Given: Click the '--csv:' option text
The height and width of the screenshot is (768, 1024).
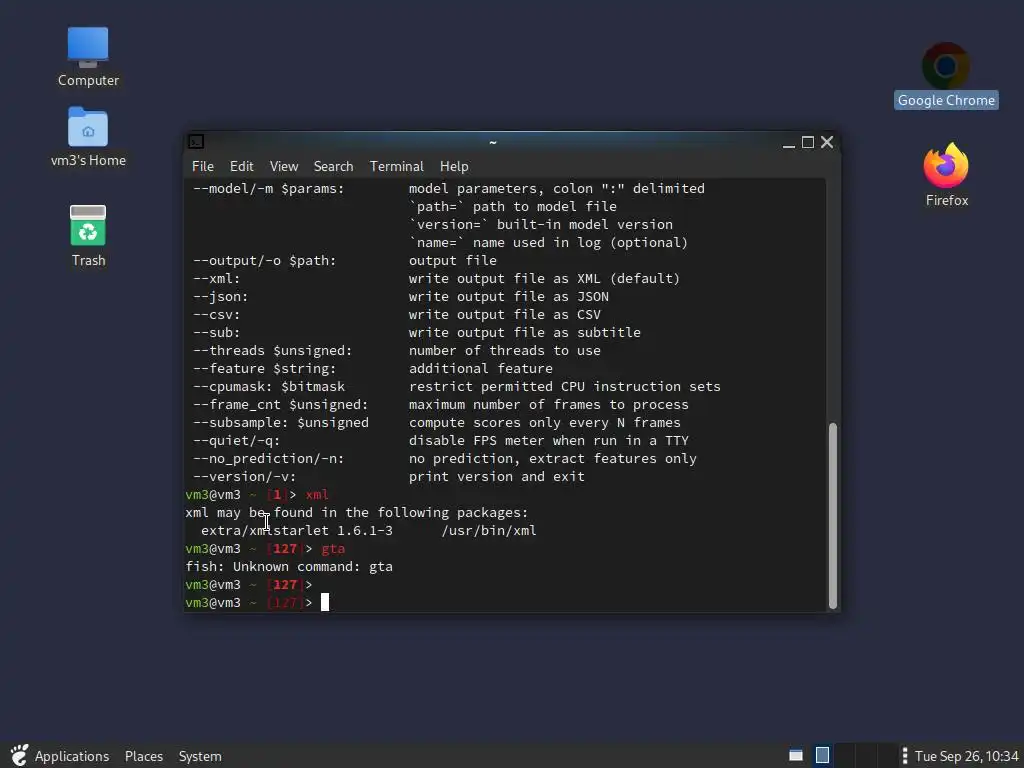Looking at the screenshot, I should pos(217,315).
